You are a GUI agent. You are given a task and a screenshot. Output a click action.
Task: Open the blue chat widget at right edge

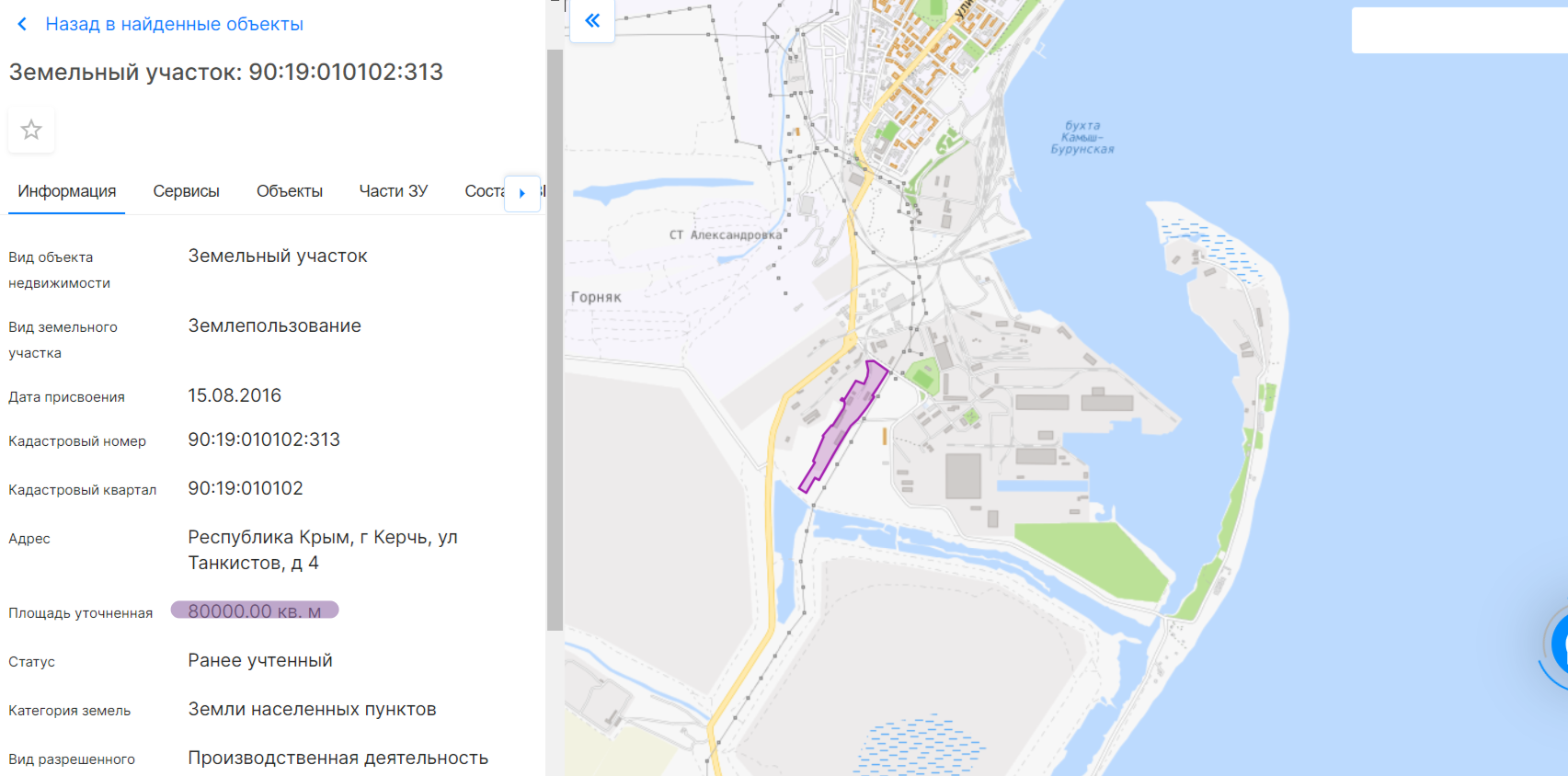(1558, 645)
